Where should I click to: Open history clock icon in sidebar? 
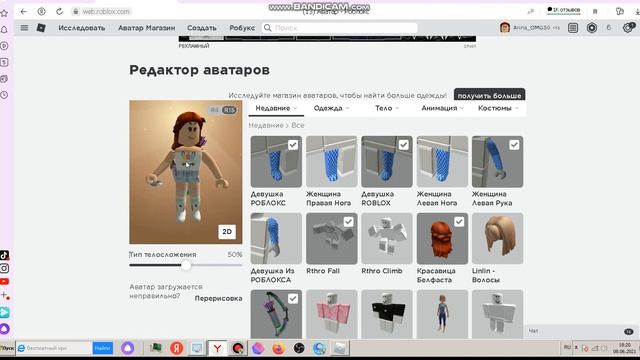pyautogui.click(x=4, y=95)
